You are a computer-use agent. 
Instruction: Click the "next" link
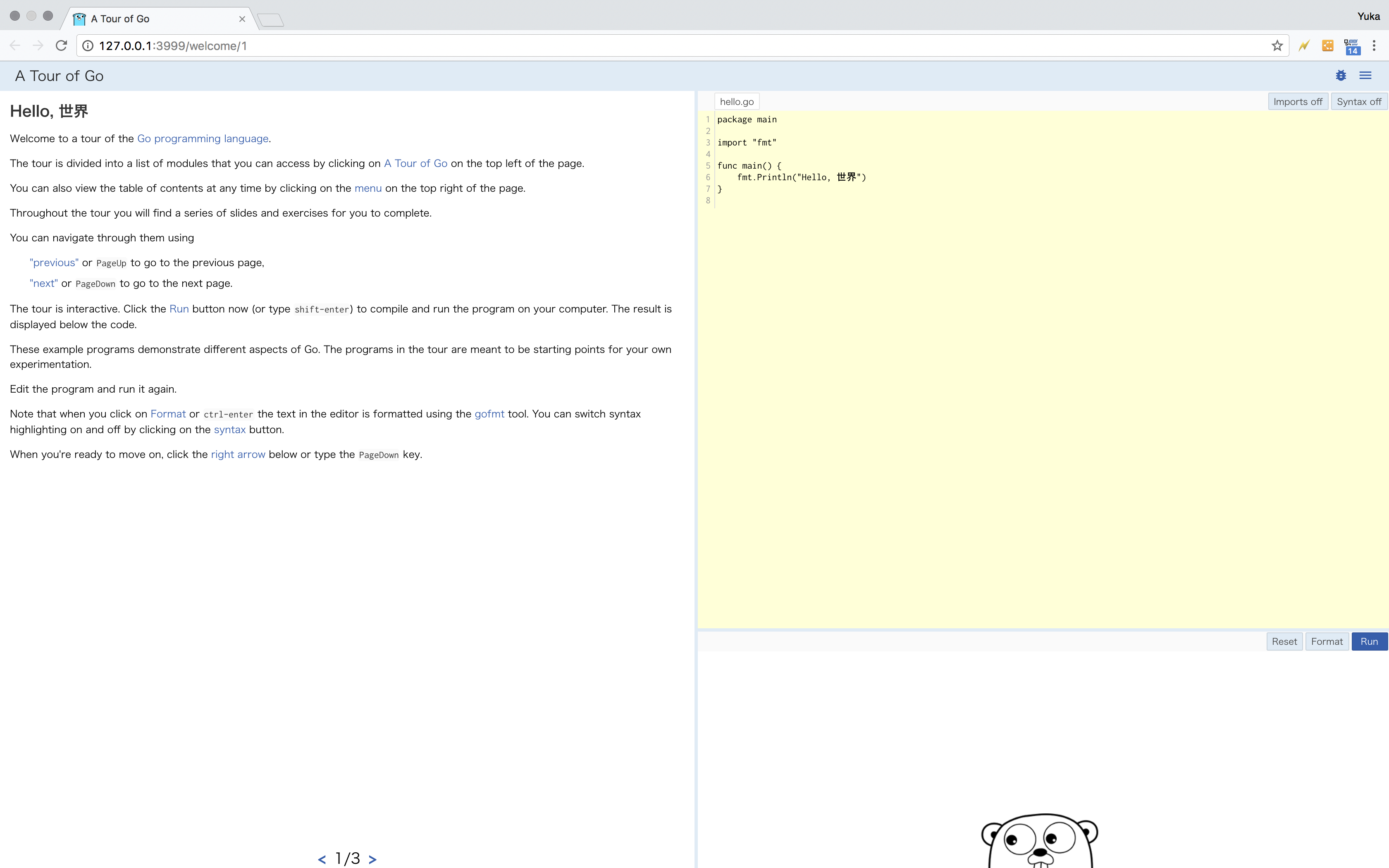44,283
